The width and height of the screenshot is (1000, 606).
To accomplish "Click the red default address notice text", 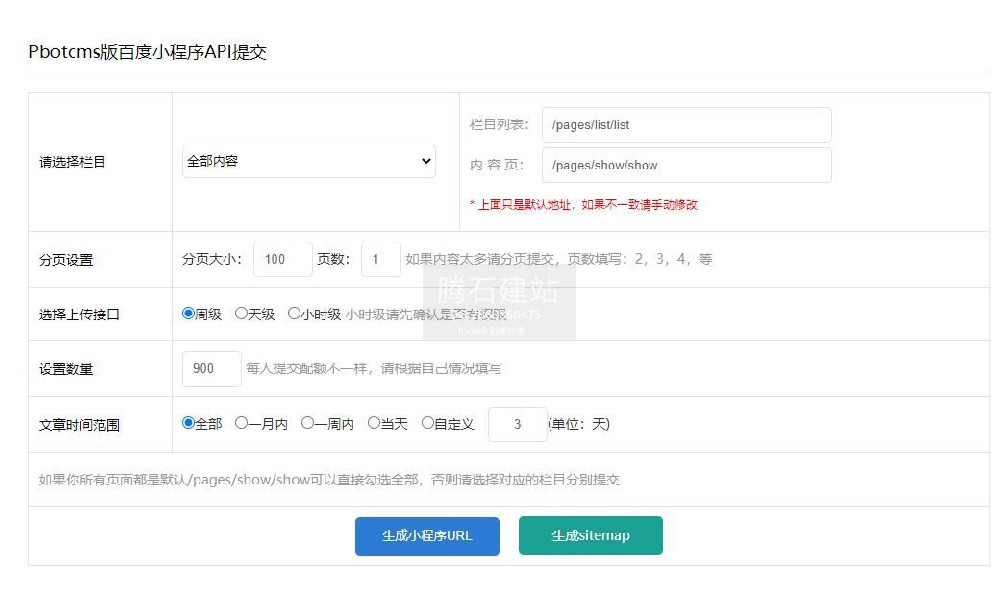I will point(583,204).
